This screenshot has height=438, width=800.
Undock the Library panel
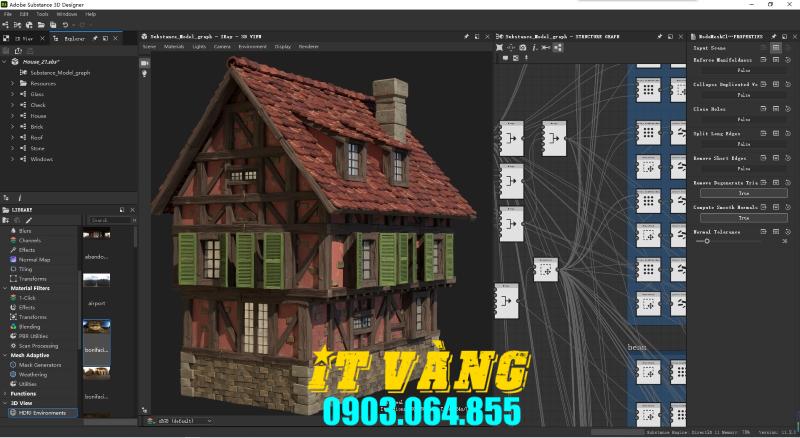click(x=122, y=210)
